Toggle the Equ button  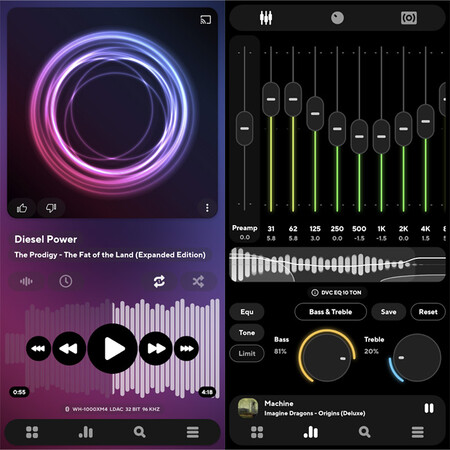pyautogui.click(x=247, y=312)
